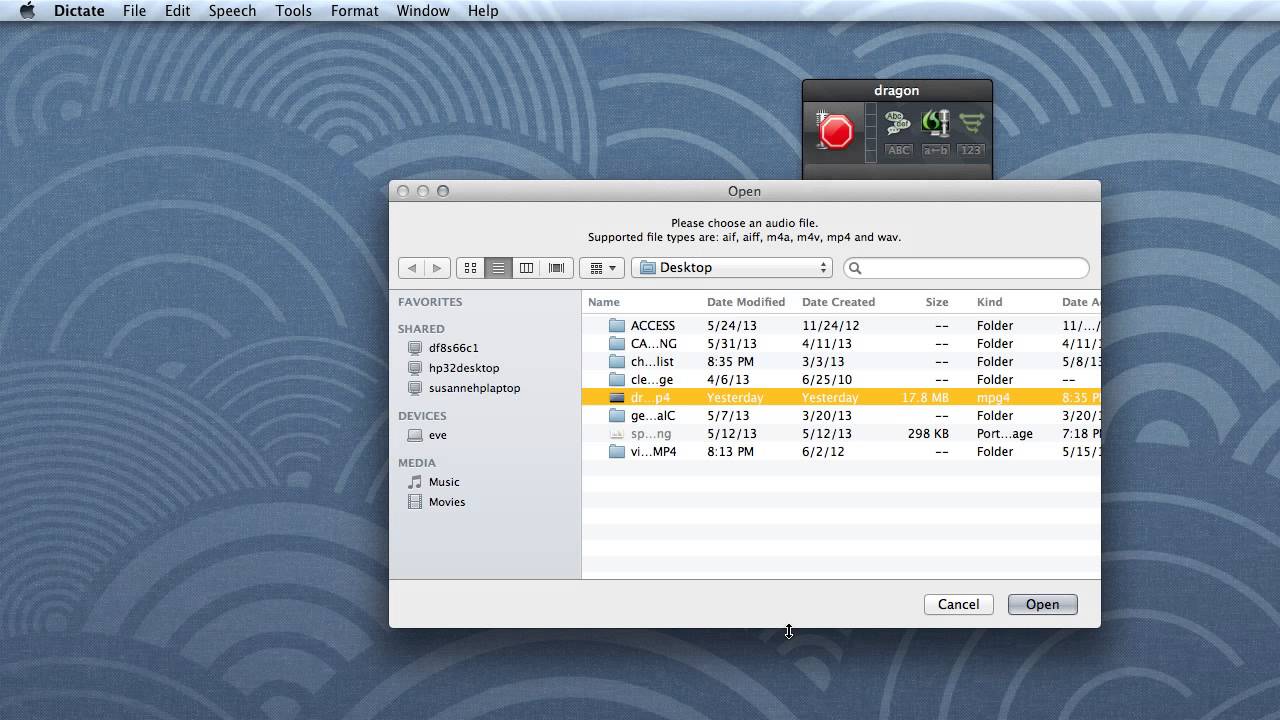Viewport: 1280px width, 720px height.
Task: Open the Desktop location popup menu
Action: [x=734, y=268]
